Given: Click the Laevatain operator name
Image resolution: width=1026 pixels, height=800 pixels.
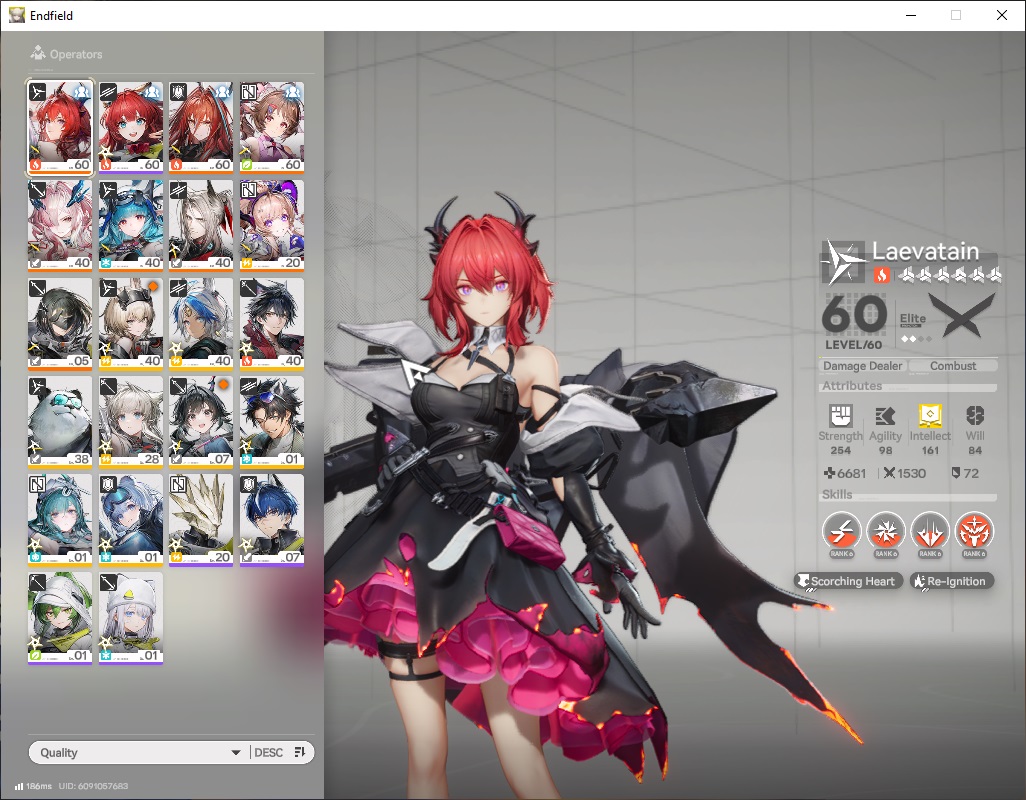Looking at the screenshot, I should tap(925, 251).
